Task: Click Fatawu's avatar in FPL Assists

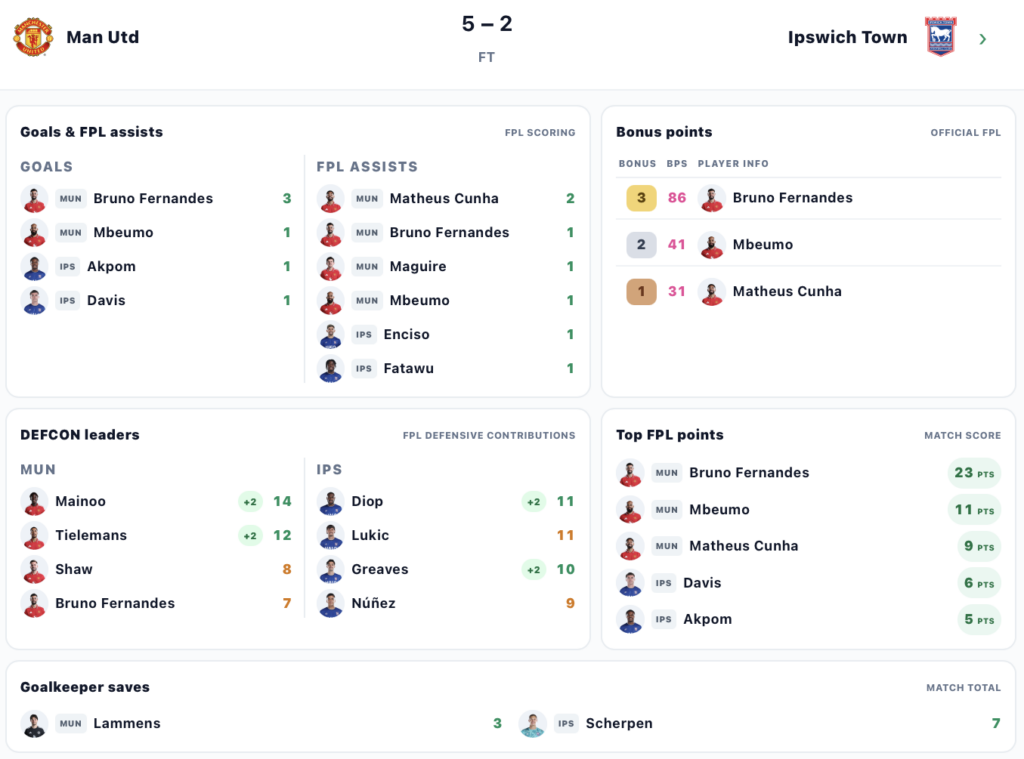Action: click(330, 368)
